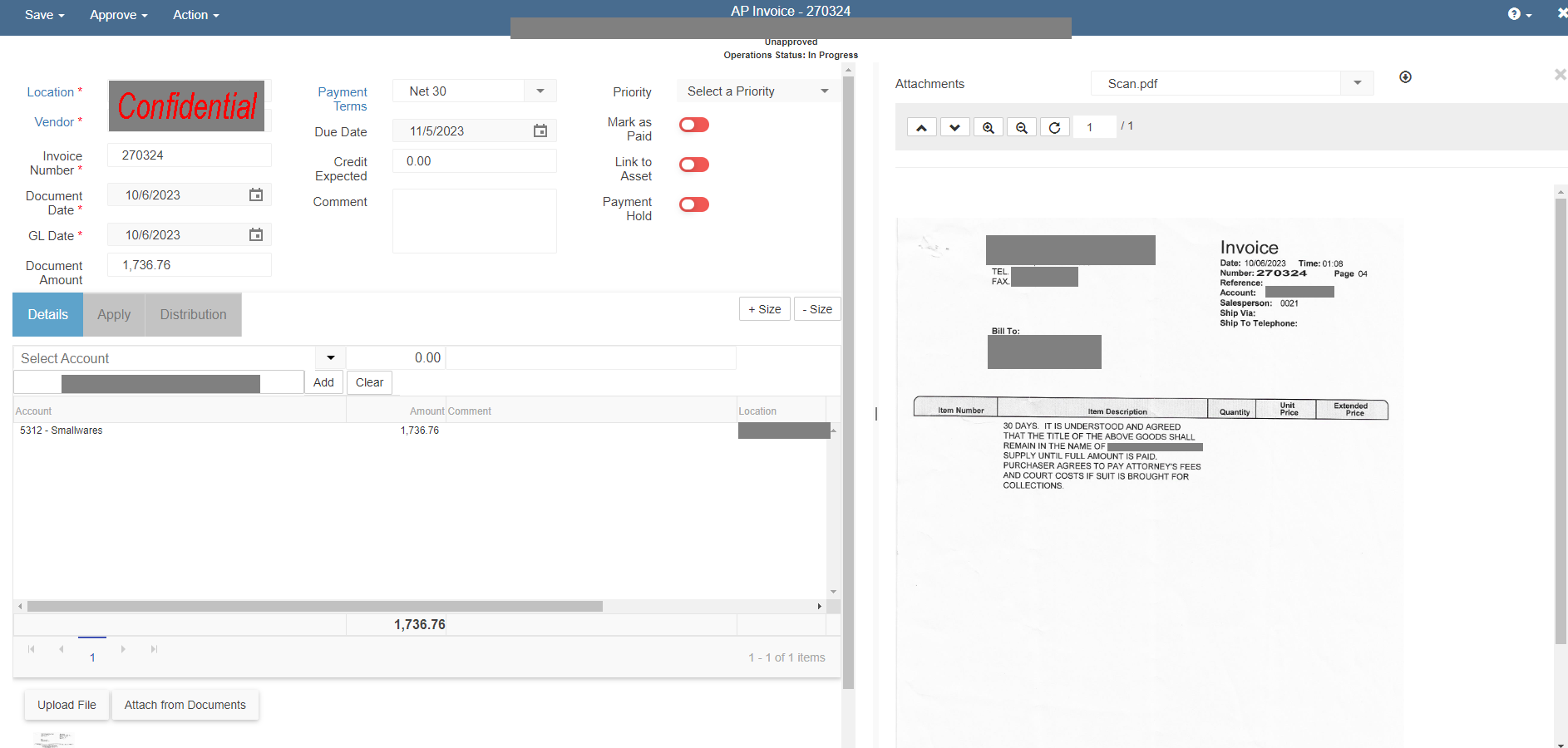This screenshot has height=748, width=1568.
Task: Click the Credit Expected field
Action: point(474,161)
